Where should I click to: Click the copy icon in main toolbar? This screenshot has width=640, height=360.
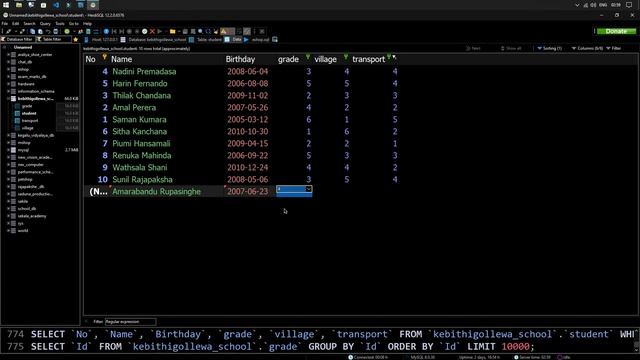[33, 31]
